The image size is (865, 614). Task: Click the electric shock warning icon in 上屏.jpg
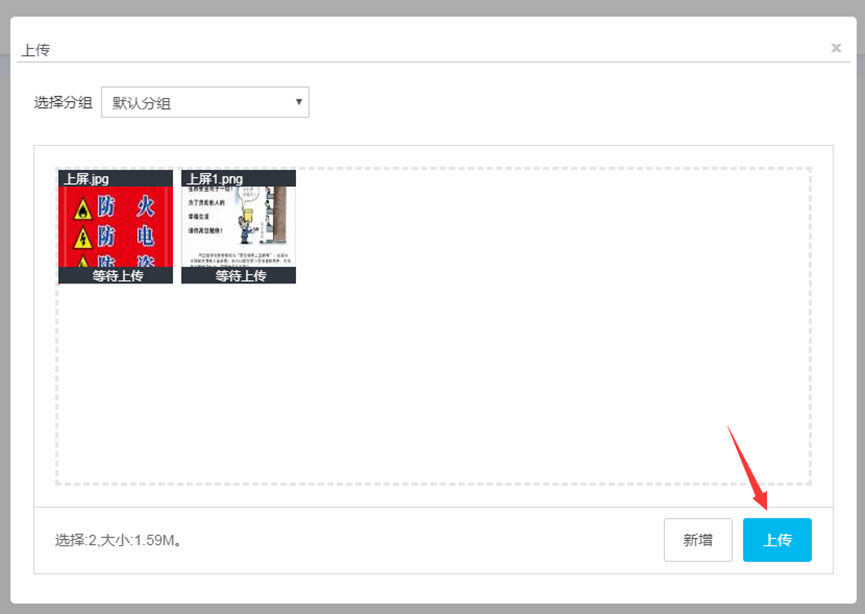(83, 238)
